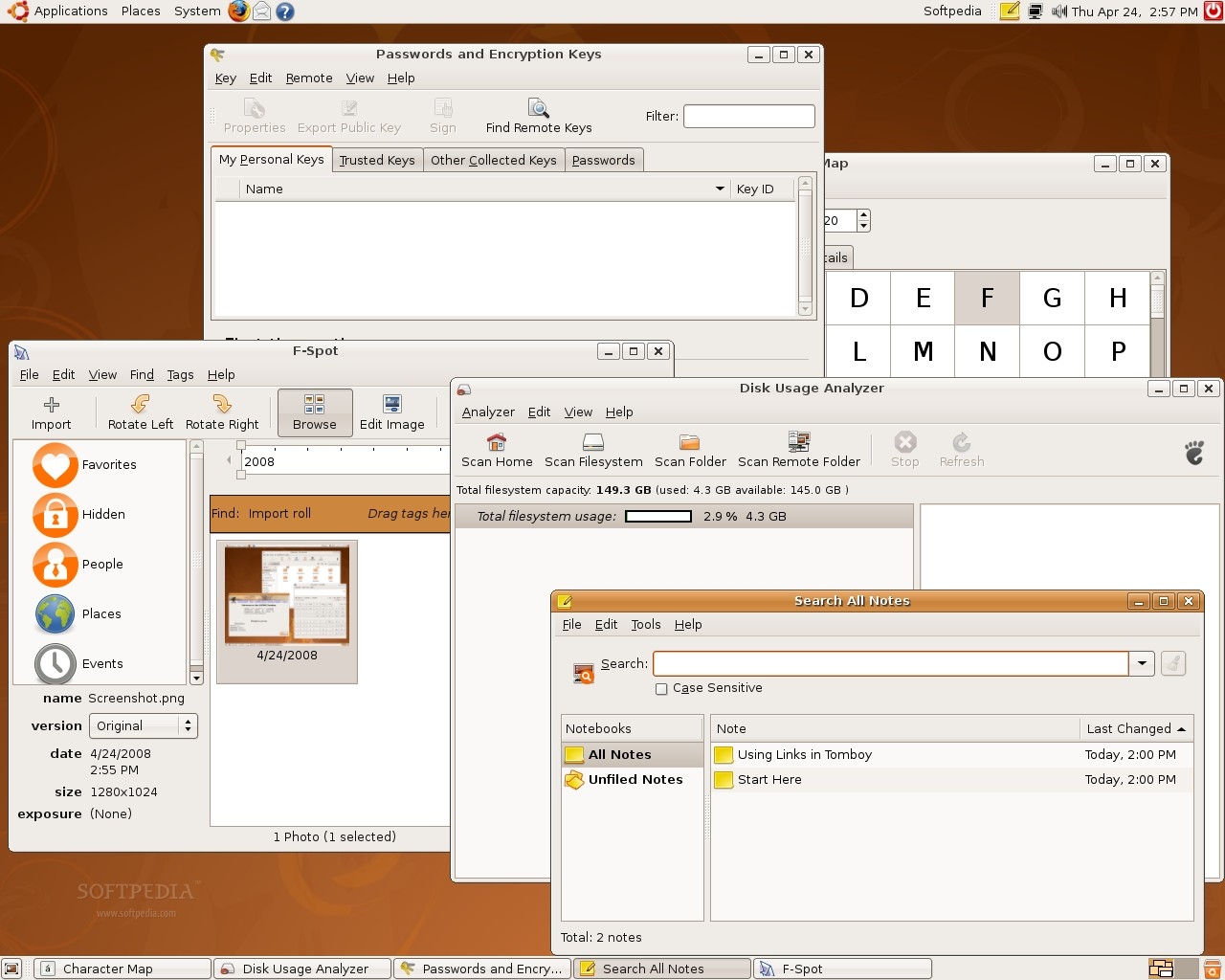The image size is (1225, 980).
Task: Click the scroll-down arrow of F-Spot tag list
Action: click(x=196, y=679)
